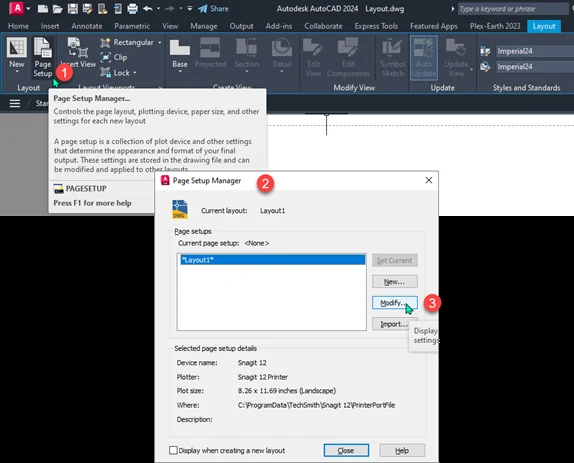574x463 pixels.
Task: Open the Manage ribbon tab
Action: [x=204, y=26]
